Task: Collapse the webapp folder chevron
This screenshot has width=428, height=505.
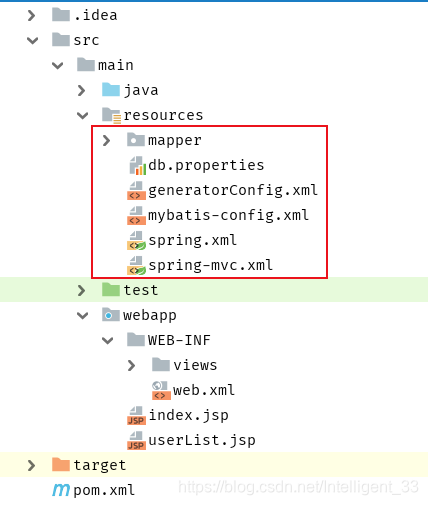Action: (x=82, y=315)
